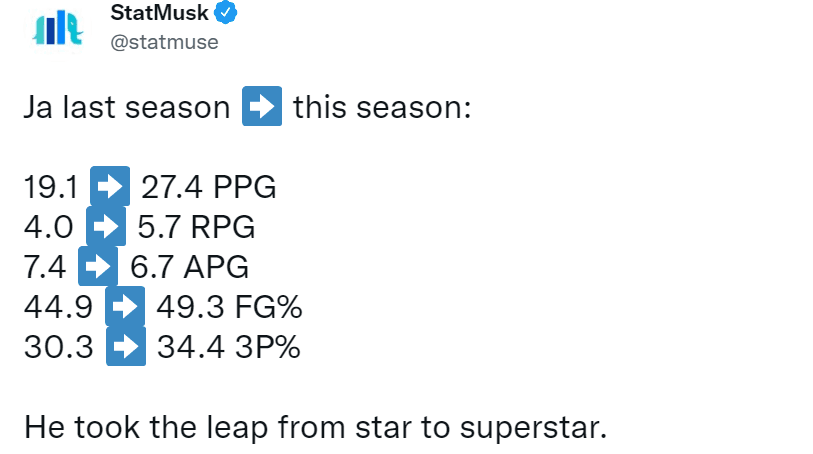
Task: Click the '34.4 3P%' stat text
Action: click(x=228, y=347)
